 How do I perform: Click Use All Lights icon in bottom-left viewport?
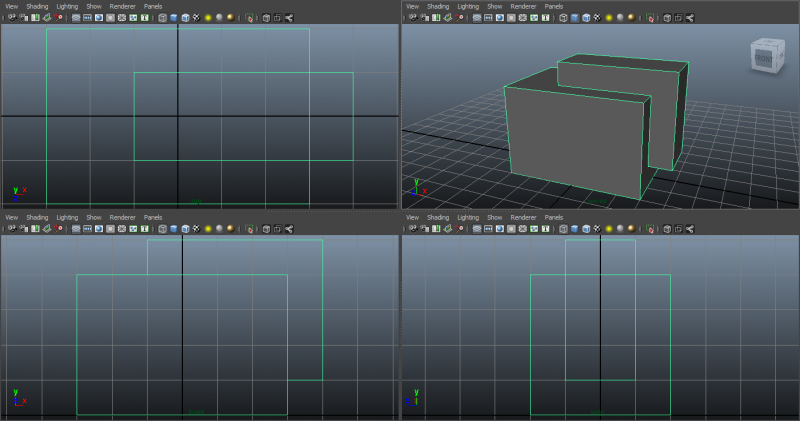tap(208, 229)
